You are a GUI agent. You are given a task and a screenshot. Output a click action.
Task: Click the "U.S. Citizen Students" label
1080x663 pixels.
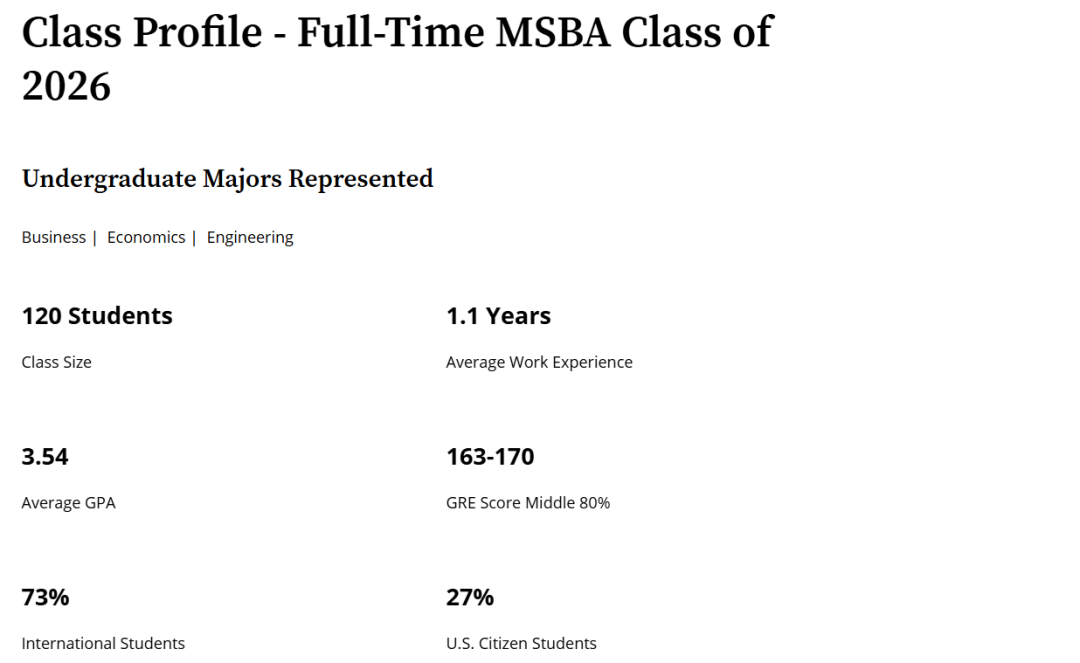521,643
